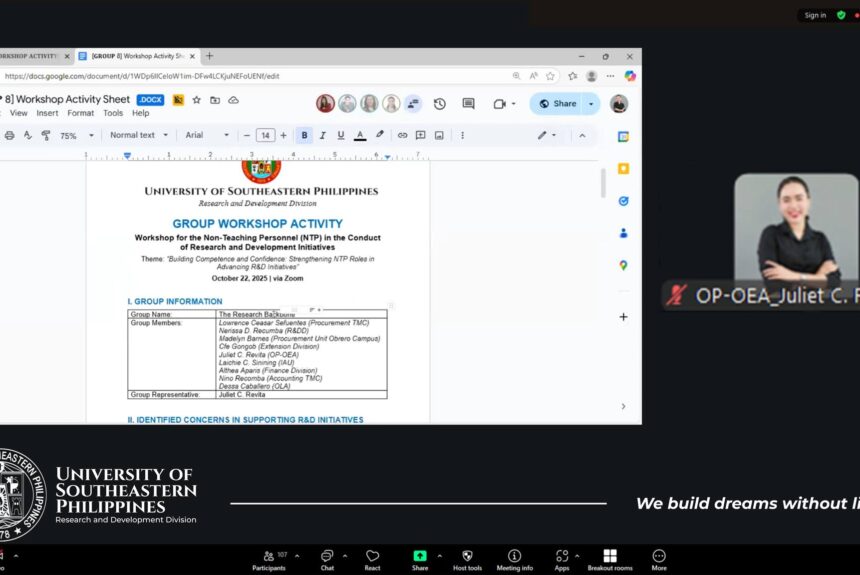The width and height of the screenshot is (860, 575).
Task: Select the paint format roller
Action: pyautogui.click(x=46, y=136)
